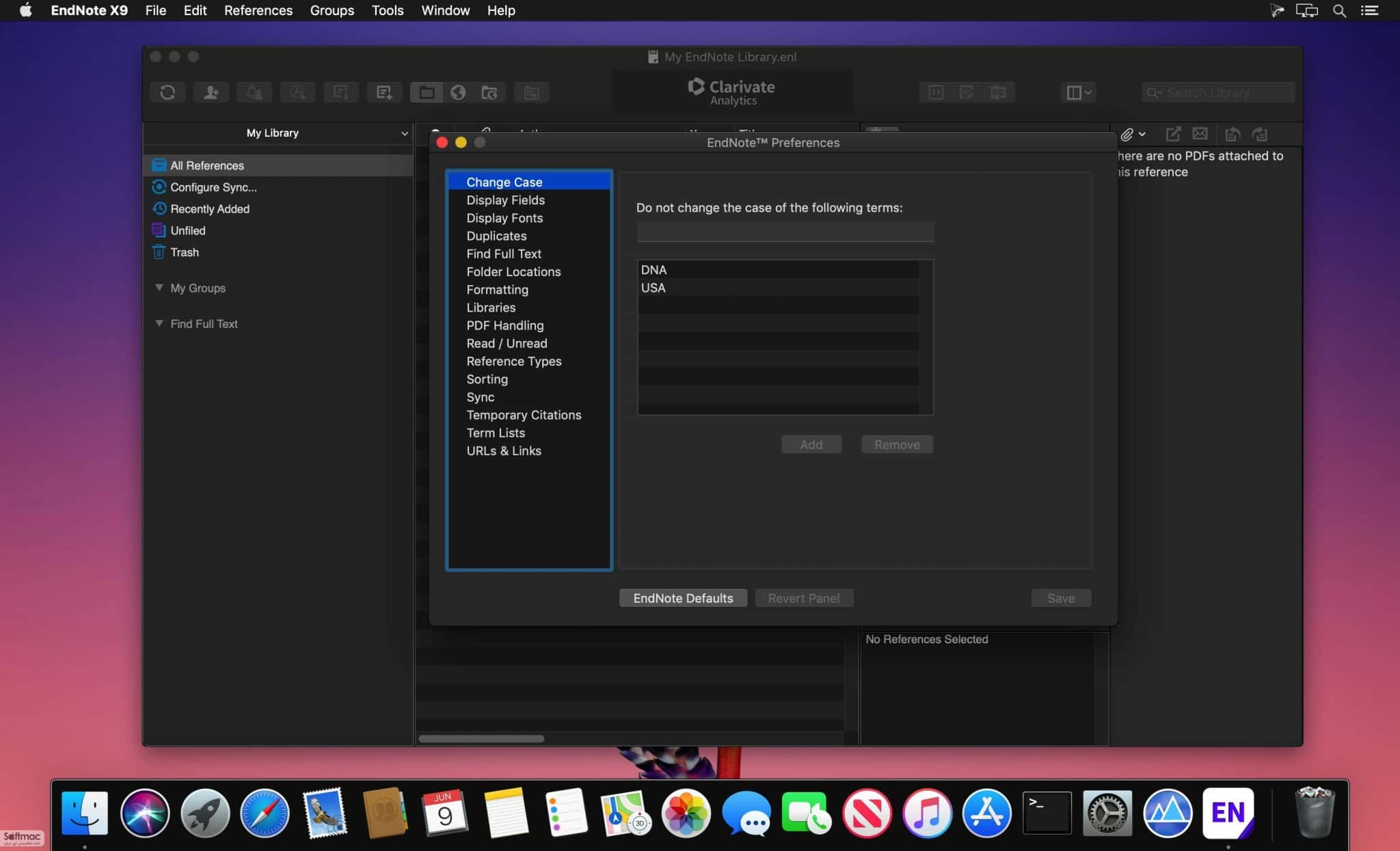Click the term entry text field
The width and height of the screenshot is (1400, 851).
tap(785, 232)
